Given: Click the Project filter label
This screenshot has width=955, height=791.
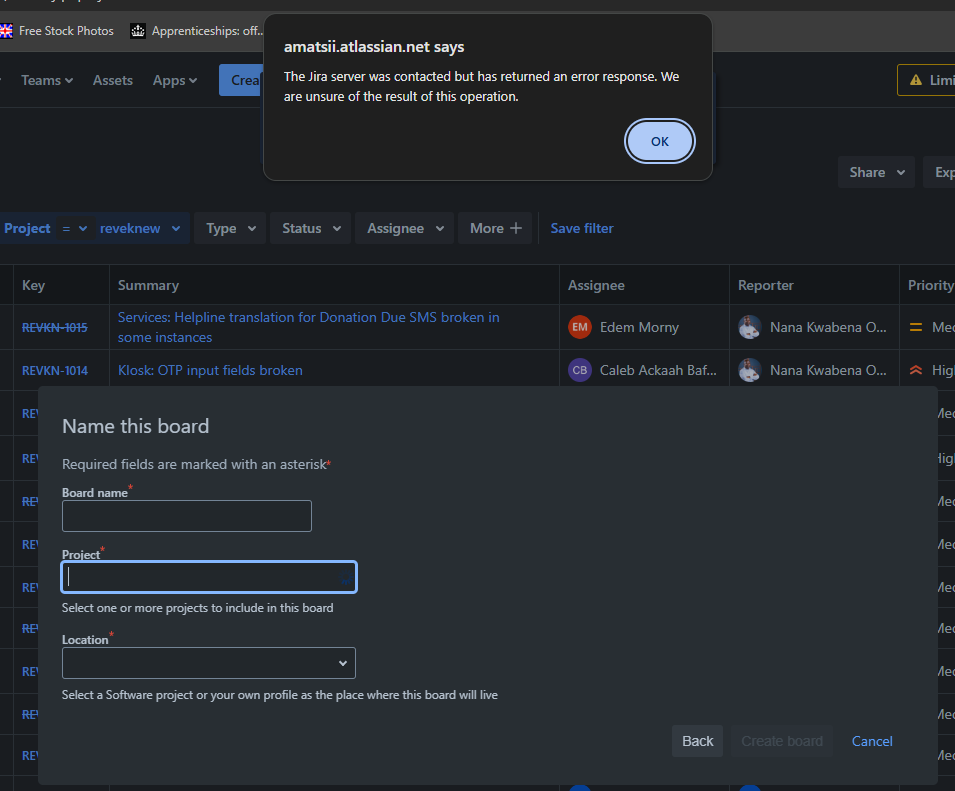Looking at the screenshot, I should click(27, 228).
